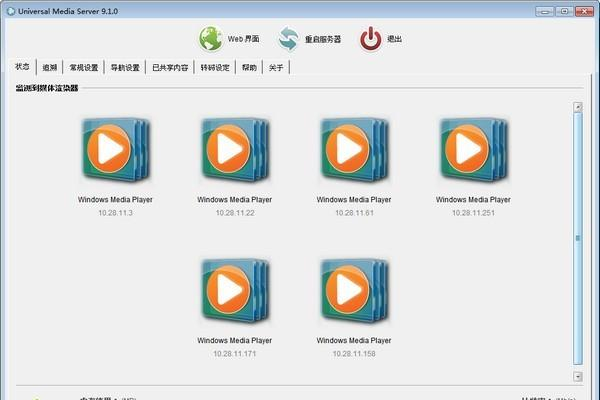Image resolution: width=600 pixels, height=400 pixels.
Task: Click Windows Media Player label above 10.28.11.22
Action: [x=235, y=199]
